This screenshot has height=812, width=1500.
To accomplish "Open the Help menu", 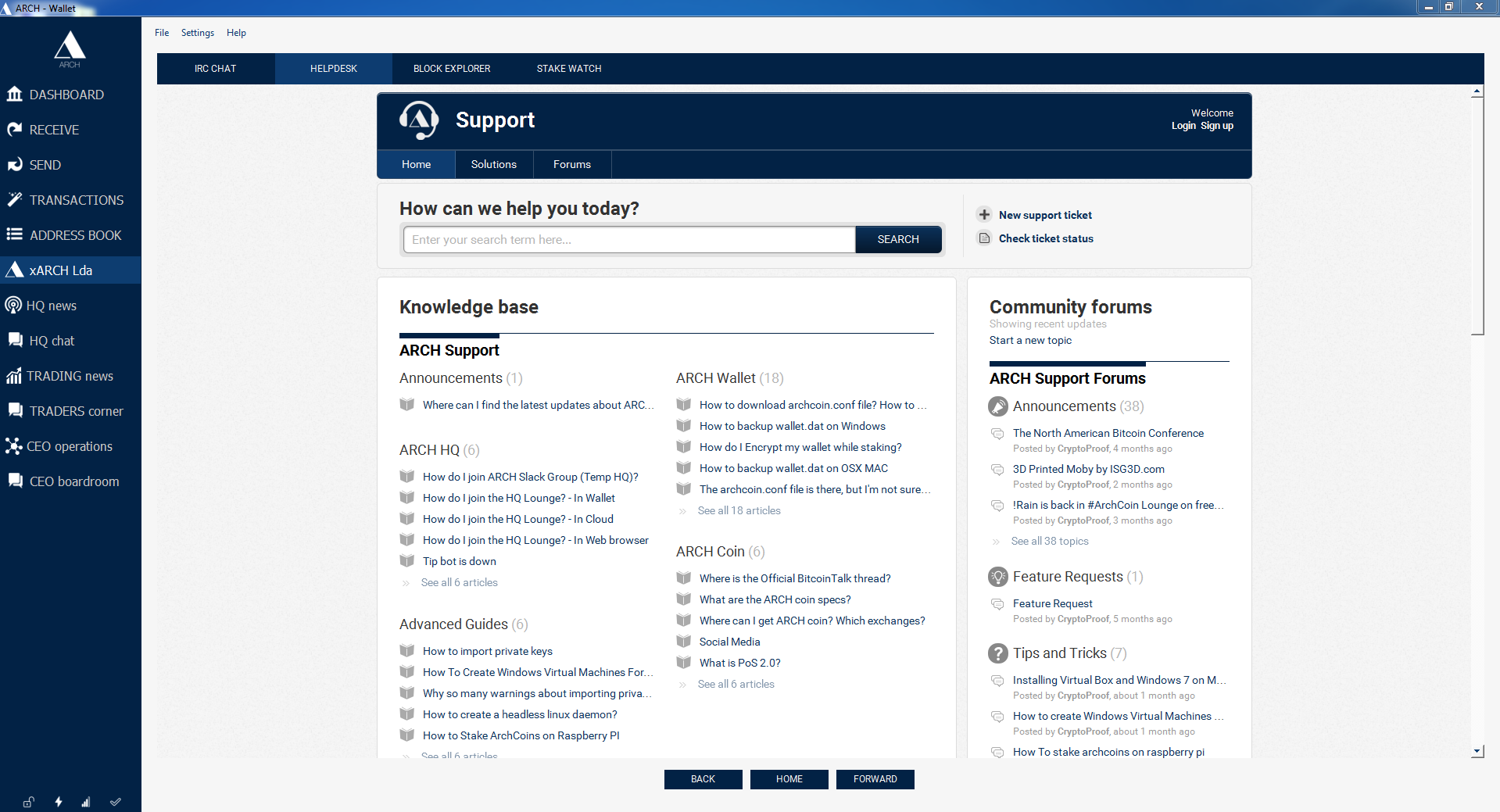I will click(236, 33).
